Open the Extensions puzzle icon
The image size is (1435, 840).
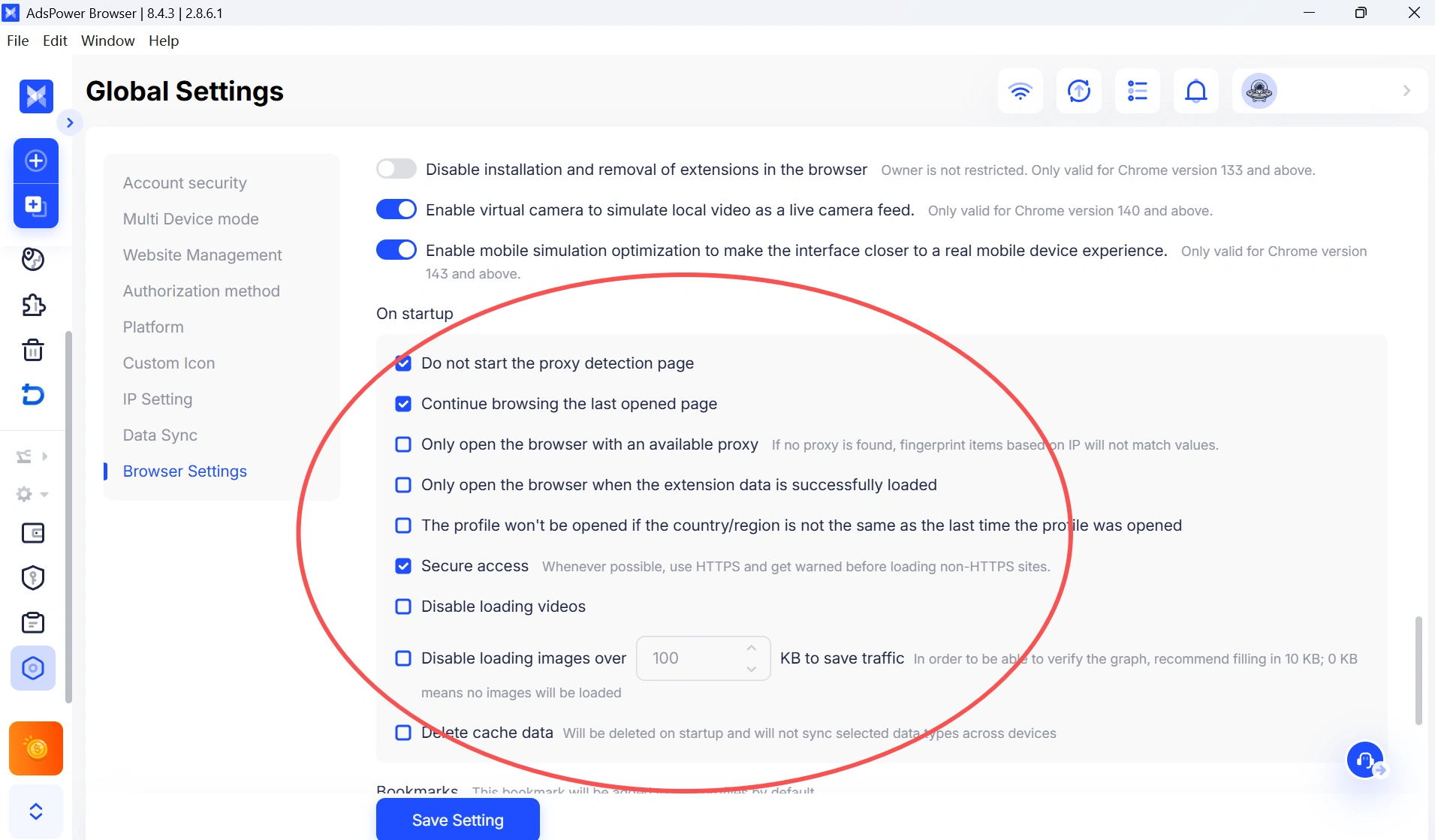point(33,305)
